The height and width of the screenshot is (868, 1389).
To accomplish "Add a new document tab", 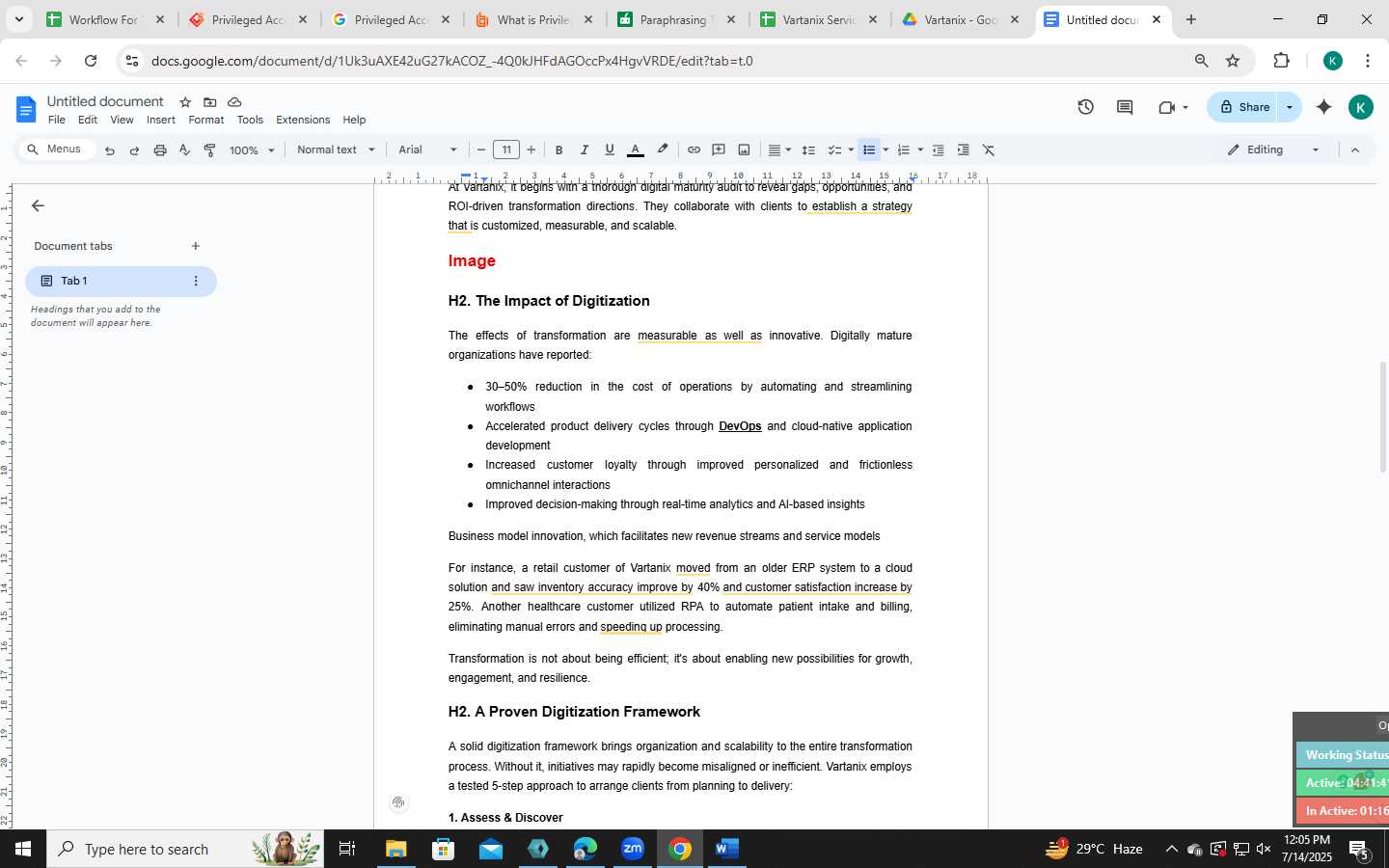I will 195,246.
